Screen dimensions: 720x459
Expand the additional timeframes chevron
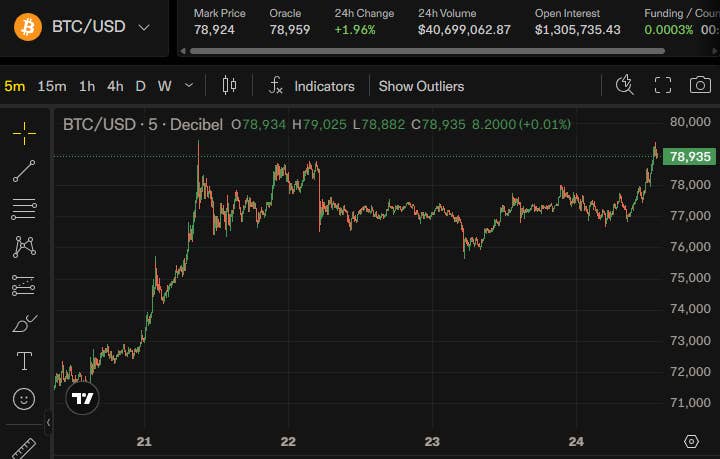189,85
